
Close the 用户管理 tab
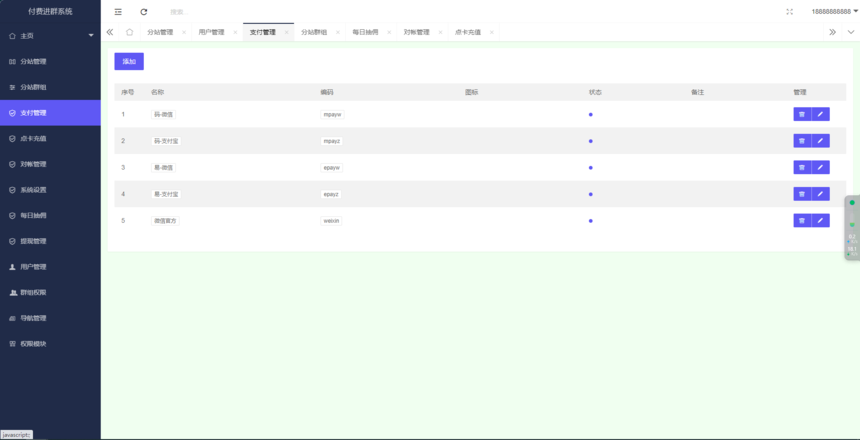pos(235,32)
